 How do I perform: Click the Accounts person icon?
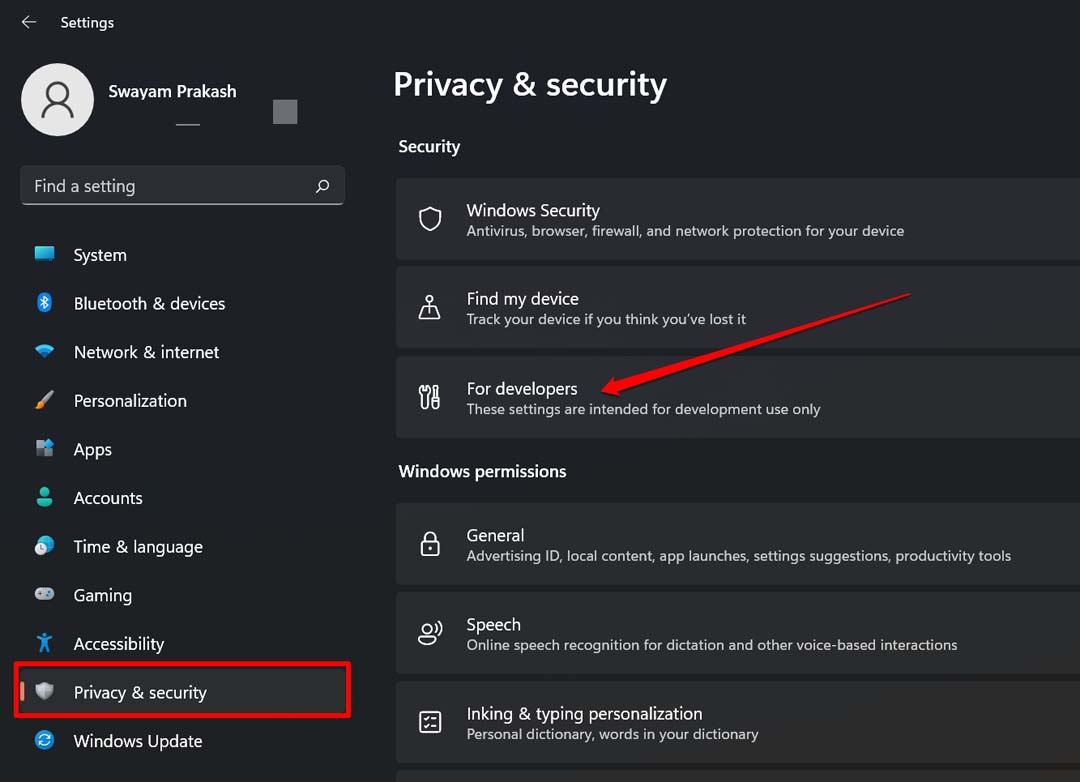[x=45, y=497]
